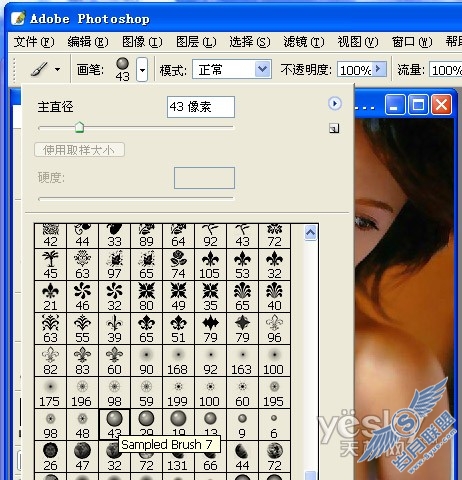
Task: Collapse the brush preset picker dropdown arrow
Action: tap(142, 70)
